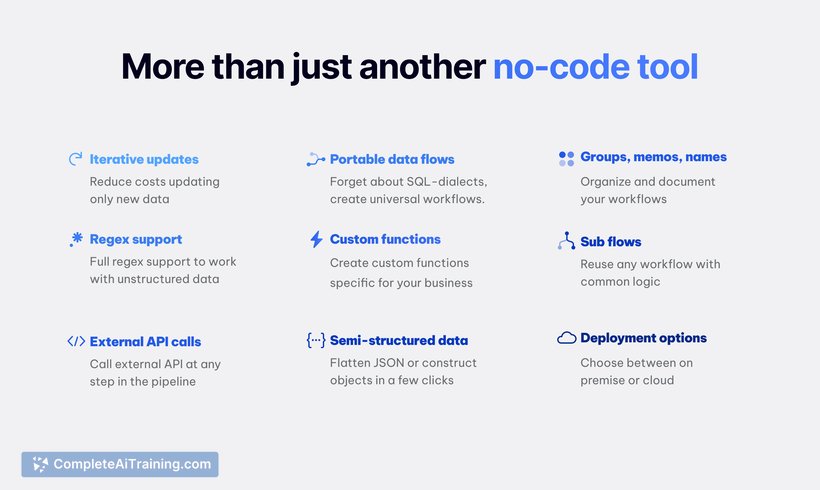The image size is (820, 490).
Task: Click the Regex support asterisk icon
Action: 76,240
